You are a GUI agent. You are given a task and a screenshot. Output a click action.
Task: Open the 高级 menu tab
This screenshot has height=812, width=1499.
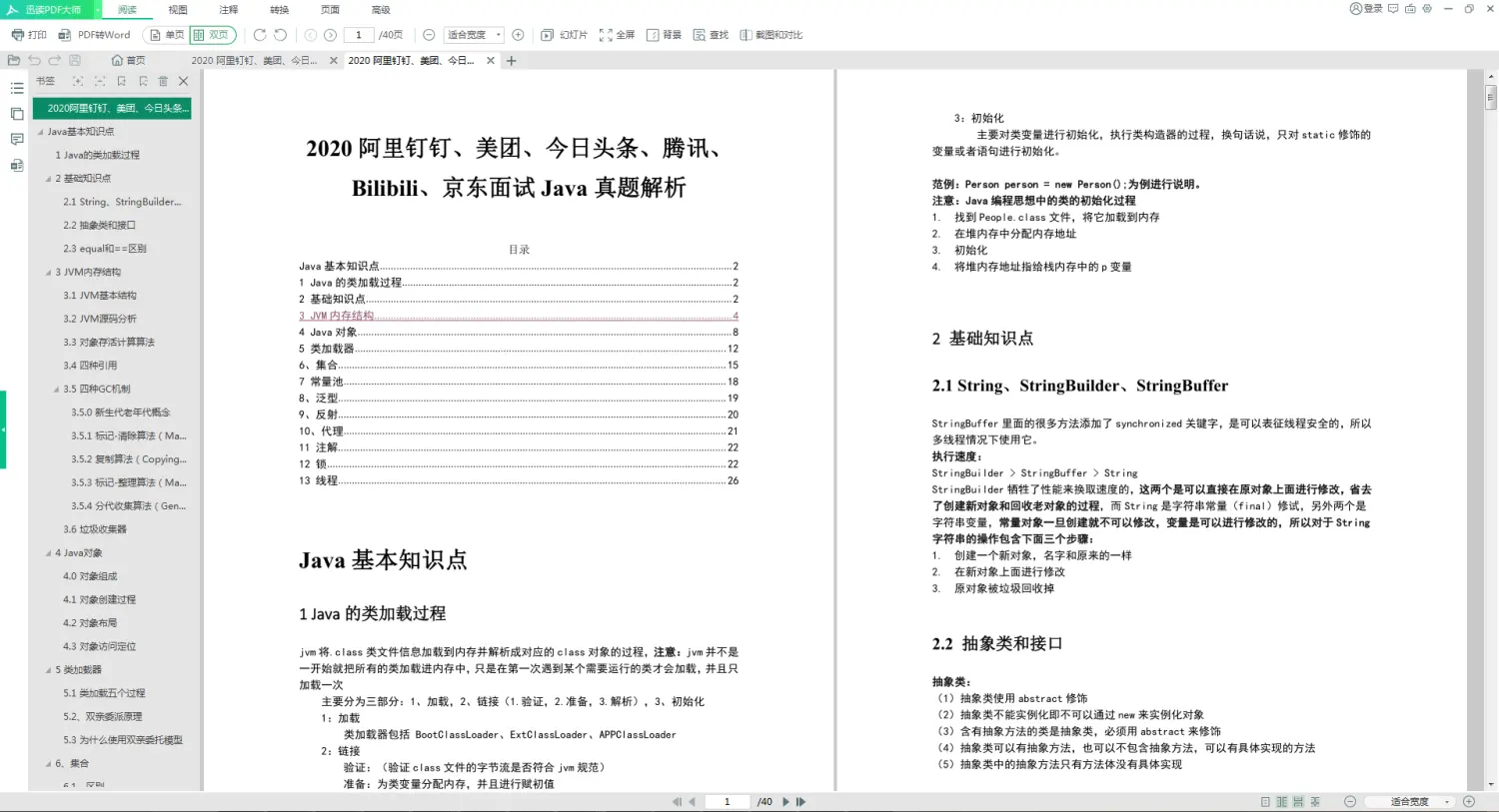(381, 10)
